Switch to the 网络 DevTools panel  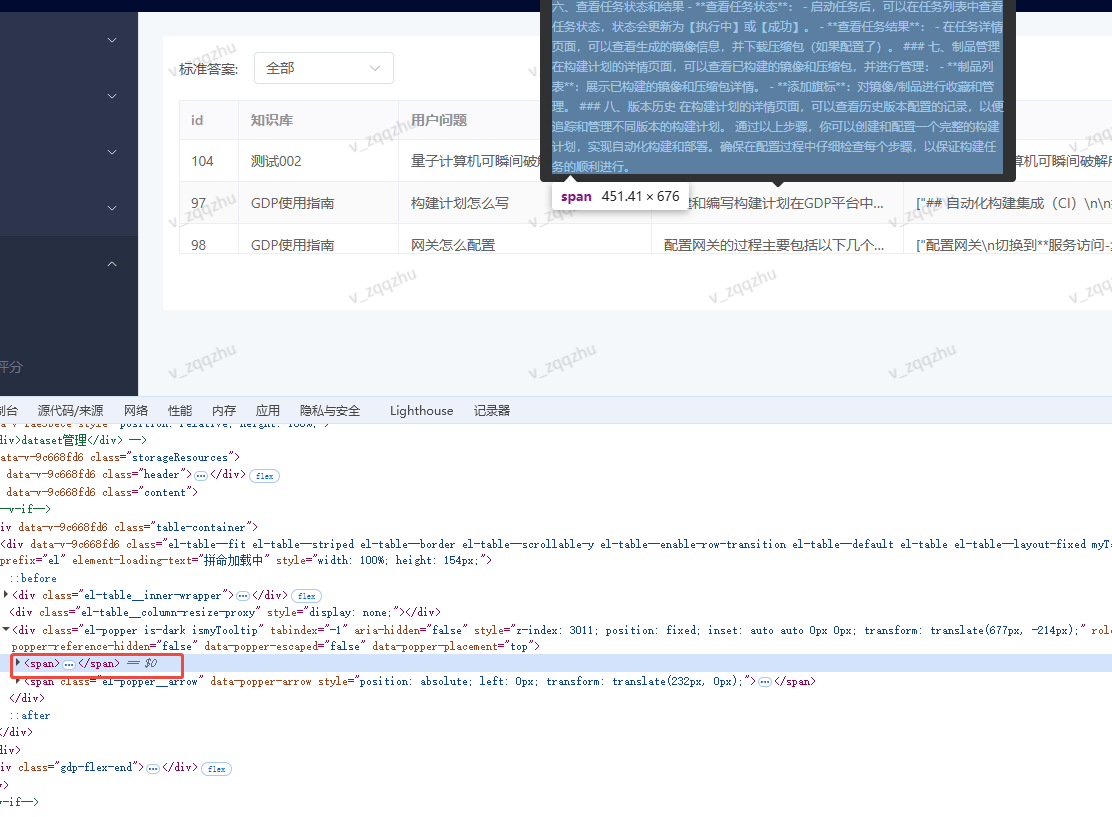[136, 410]
